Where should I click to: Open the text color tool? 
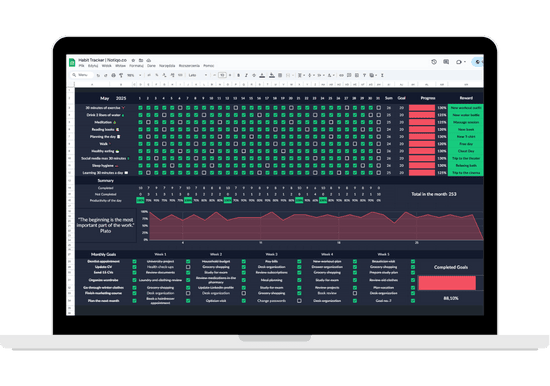(262, 75)
